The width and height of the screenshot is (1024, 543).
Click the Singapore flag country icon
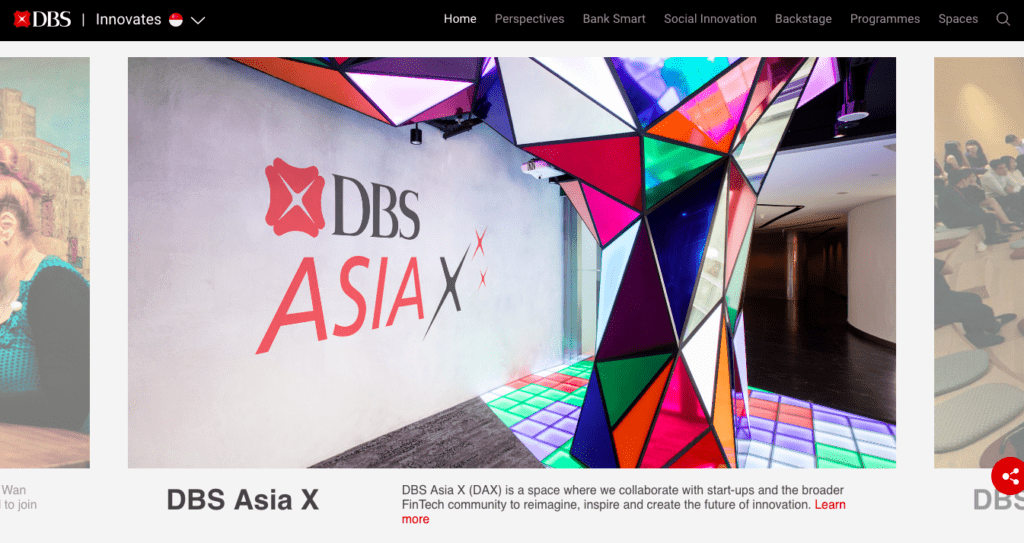[x=176, y=20]
